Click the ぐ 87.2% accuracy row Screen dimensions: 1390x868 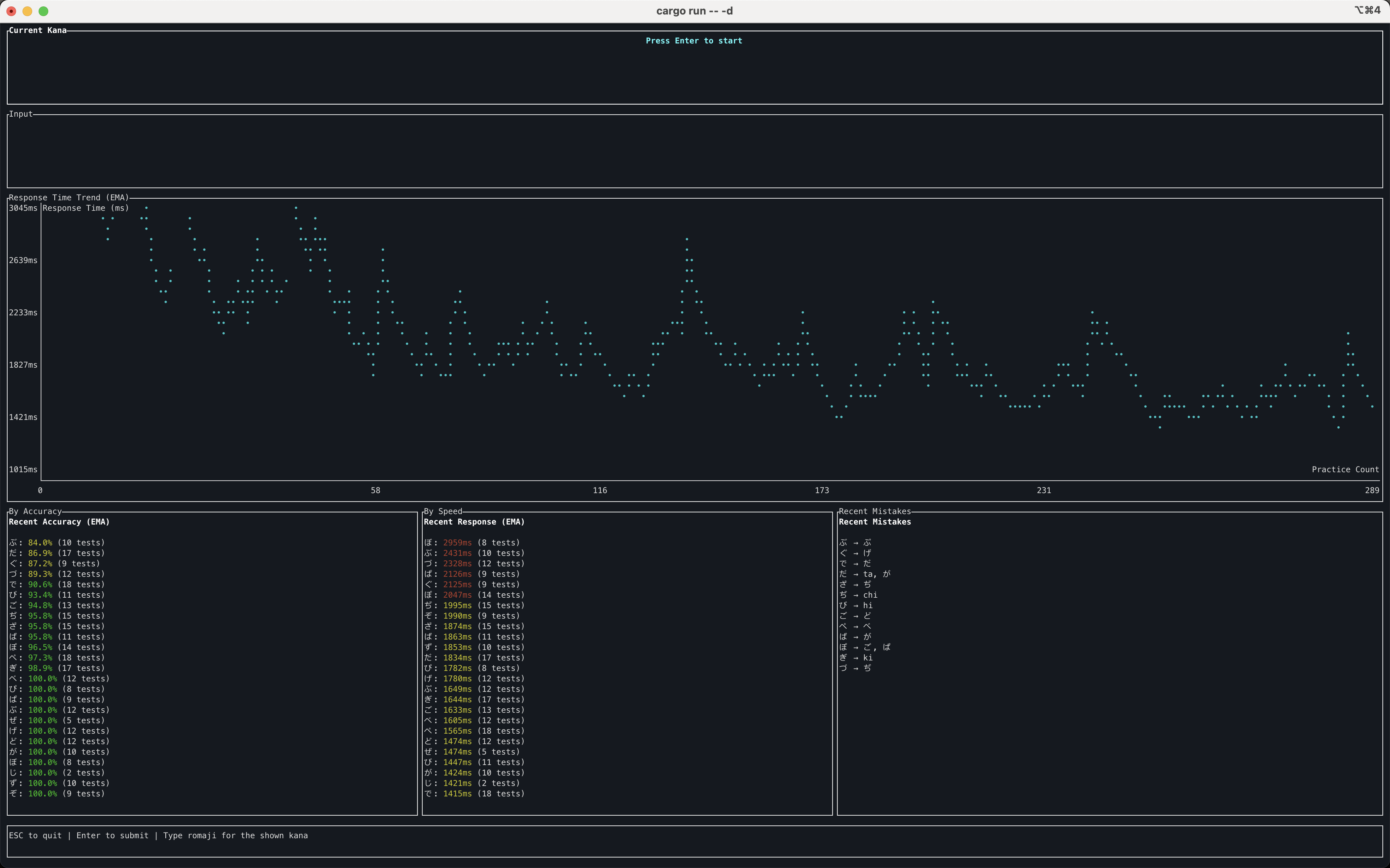tap(55, 563)
